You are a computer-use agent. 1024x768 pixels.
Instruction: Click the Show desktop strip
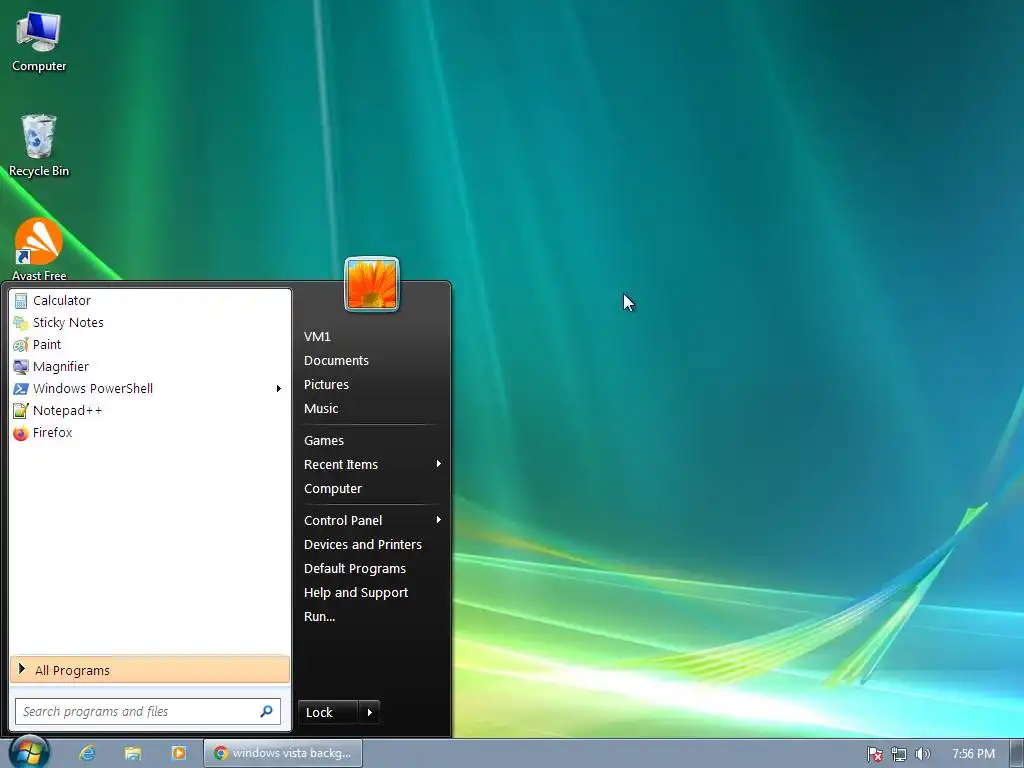[1017, 754]
